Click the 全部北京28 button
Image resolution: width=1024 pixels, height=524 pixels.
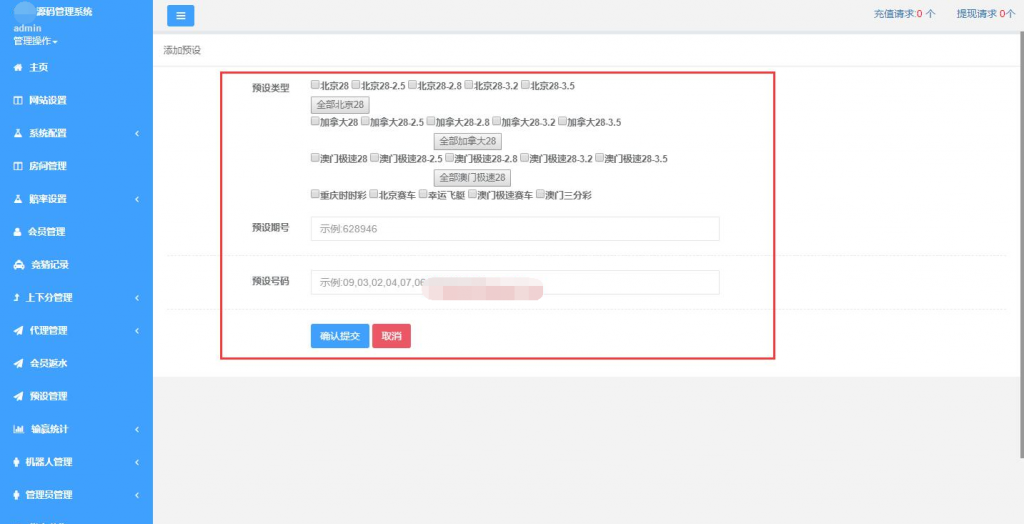[x=340, y=105]
